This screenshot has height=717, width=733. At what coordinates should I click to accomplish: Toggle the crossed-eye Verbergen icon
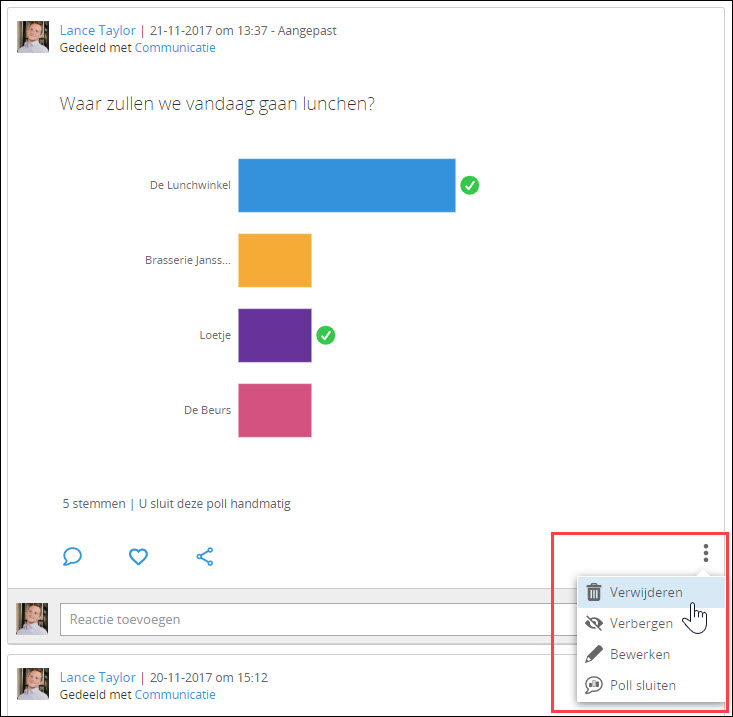pyautogui.click(x=594, y=624)
